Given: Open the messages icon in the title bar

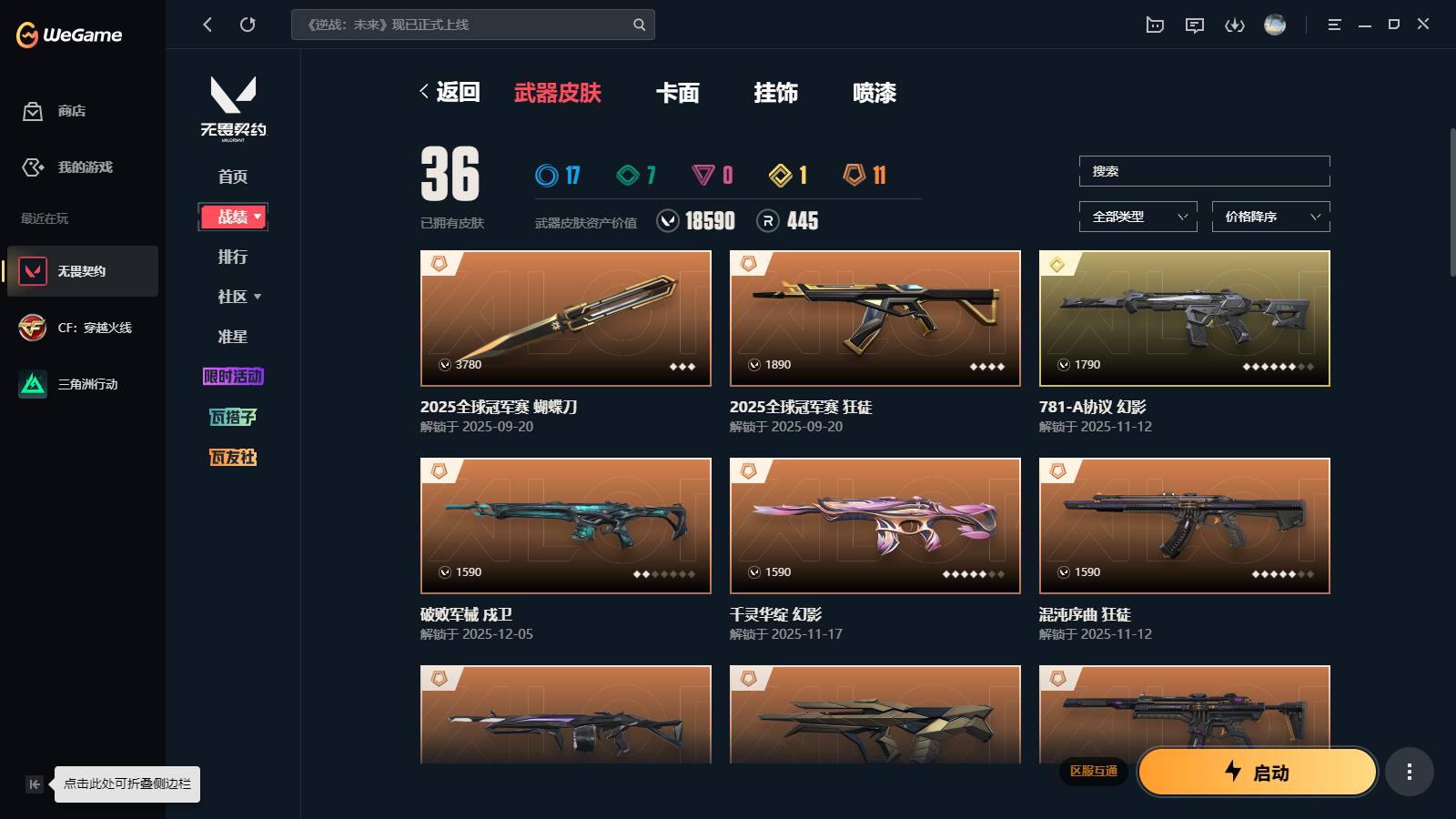Looking at the screenshot, I should click(x=1195, y=25).
